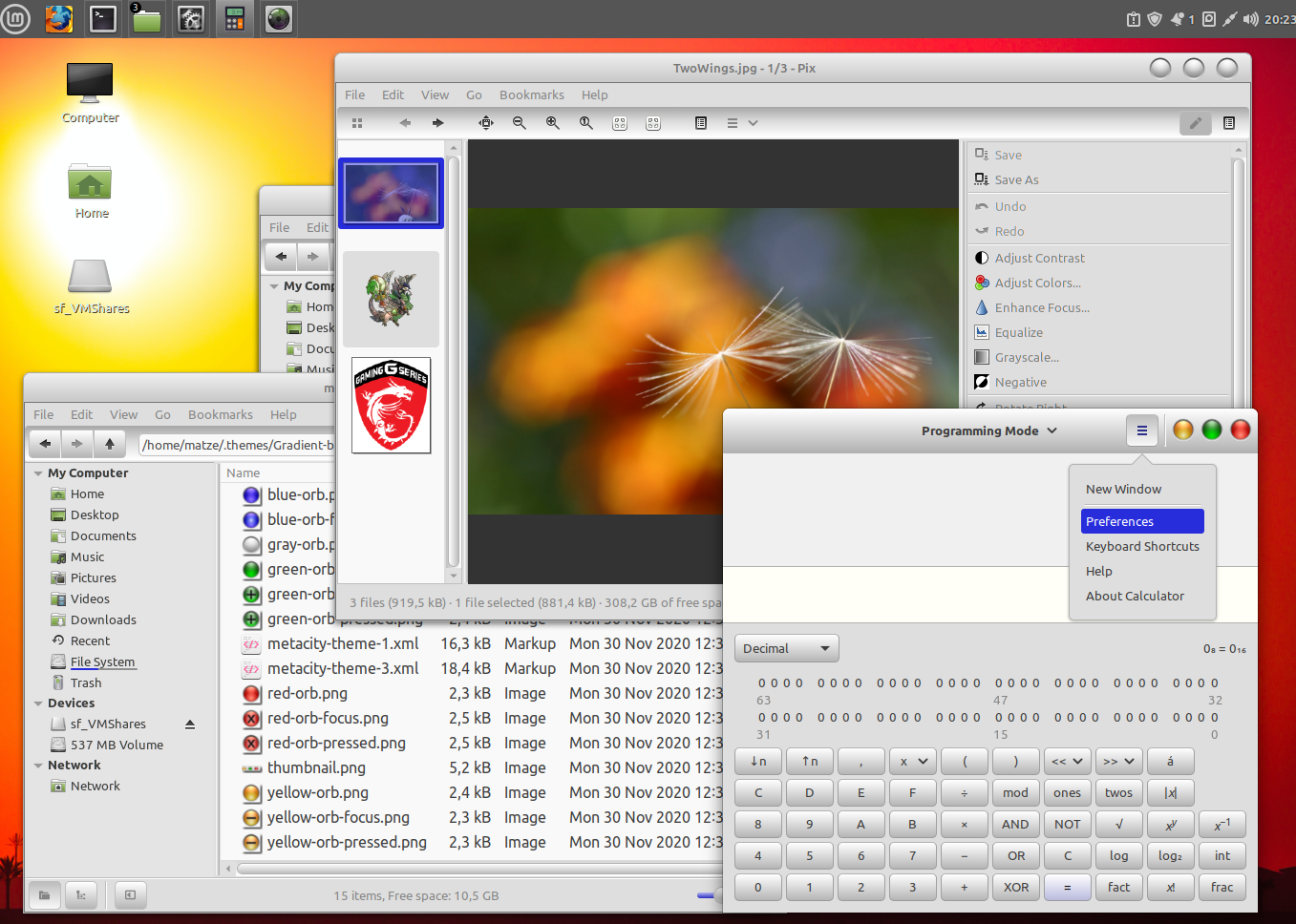The height and width of the screenshot is (924, 1296).
Task: Open Terminal from the top panel
Action: pyautogui.click(x=103, y=18)
